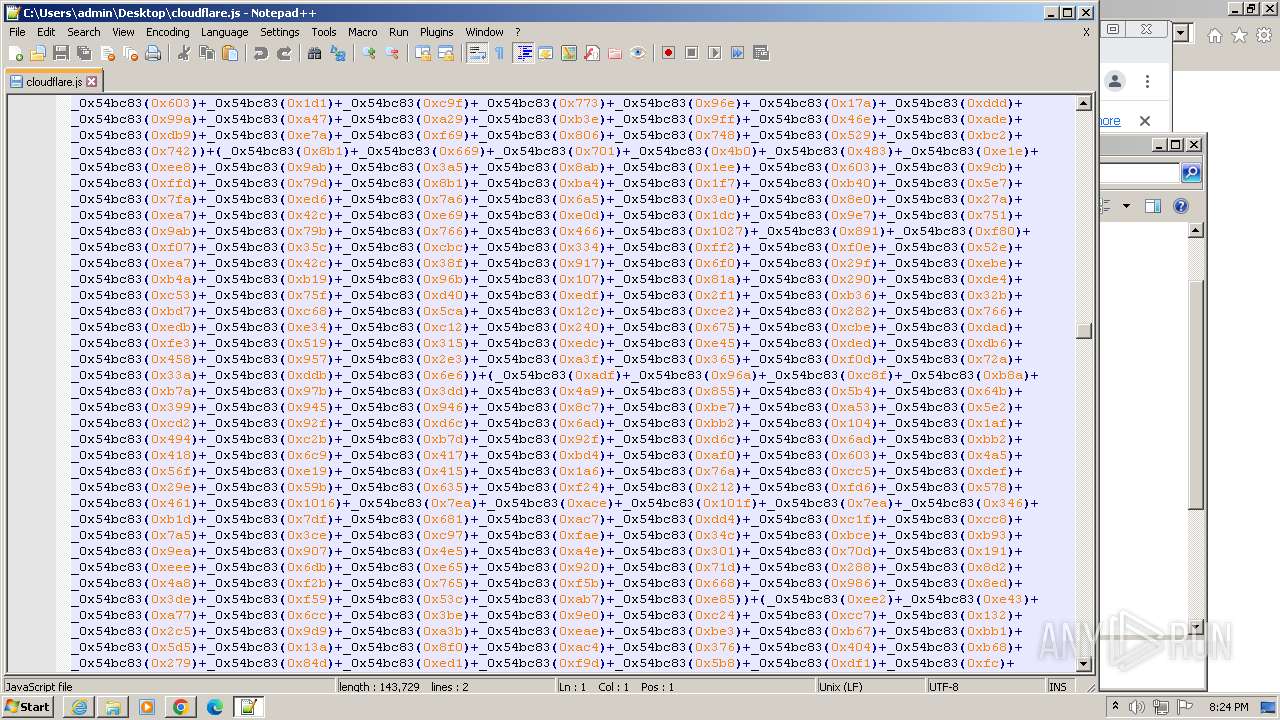Open Find with the binoculars icon
The width and height of the screenshot is (1280, 720).
pyautogui.click(x=315, y=53)
